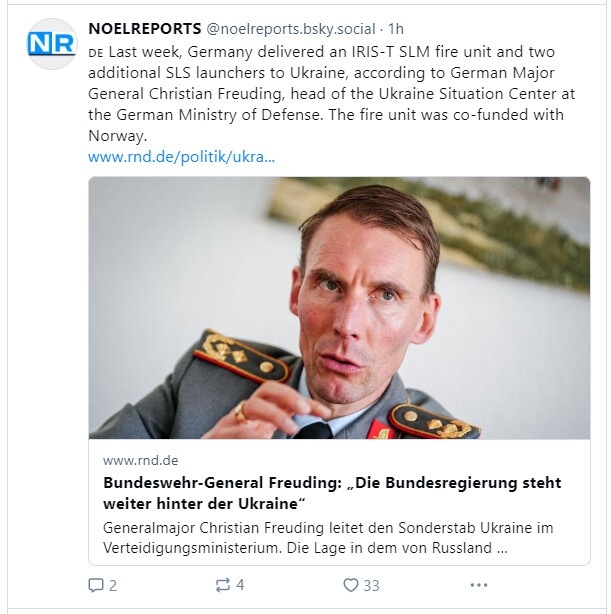Repost using the repost arrows icon

[223, 585]
